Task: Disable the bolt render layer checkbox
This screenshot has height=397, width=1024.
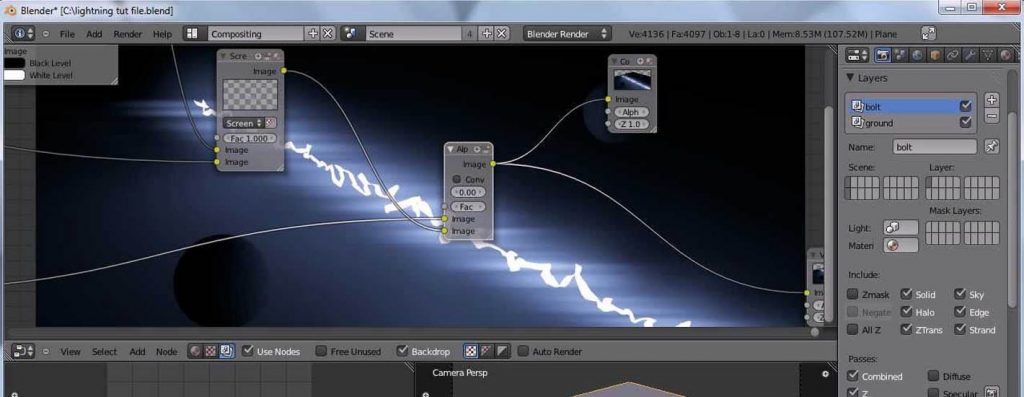Action: coord(966,106)
